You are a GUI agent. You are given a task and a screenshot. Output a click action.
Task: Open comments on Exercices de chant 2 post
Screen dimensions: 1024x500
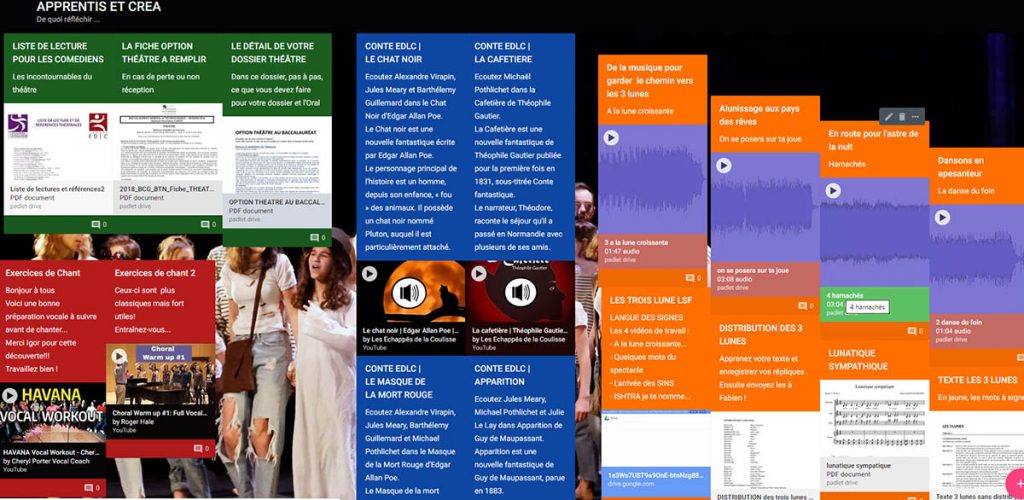pyautogui.click(x=196, y=447)
